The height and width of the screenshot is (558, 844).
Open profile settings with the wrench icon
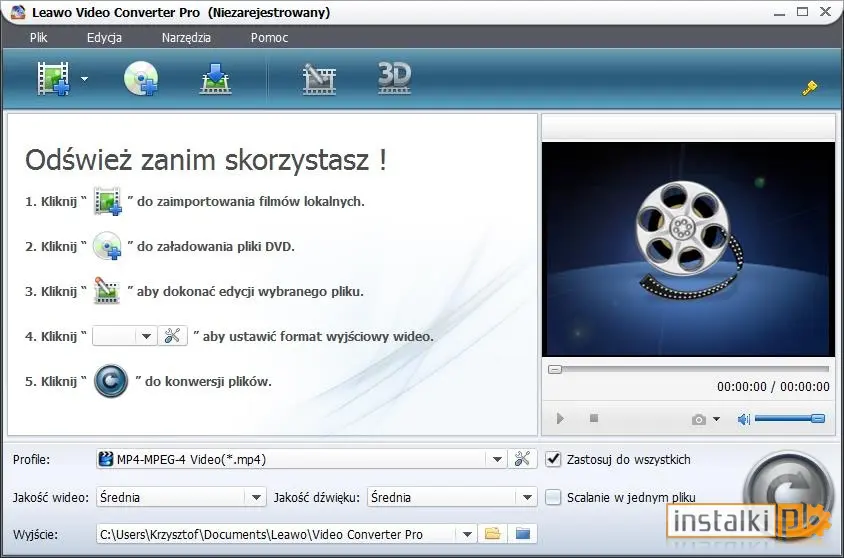click(x=522, y=459)
